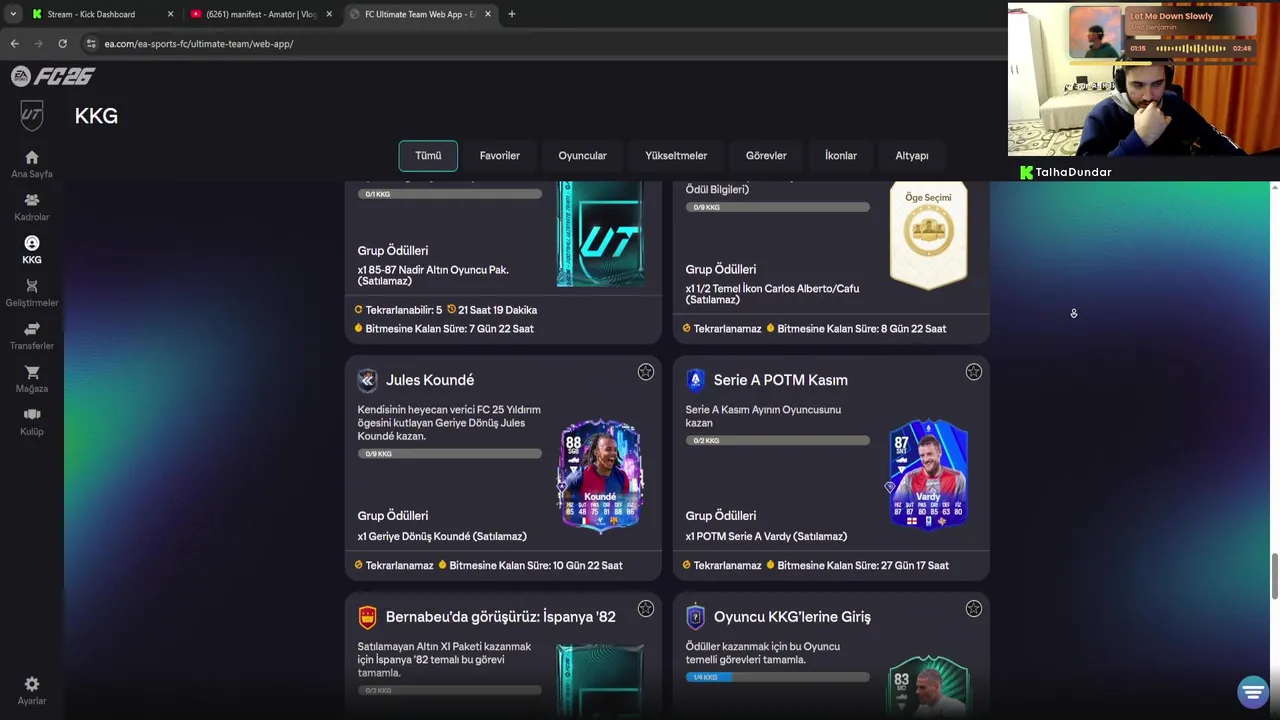Viewport: 1280px width, 720px height.
Task: Favorite the Bernabeu'da görüşürüz star
Action: point(646,609)
